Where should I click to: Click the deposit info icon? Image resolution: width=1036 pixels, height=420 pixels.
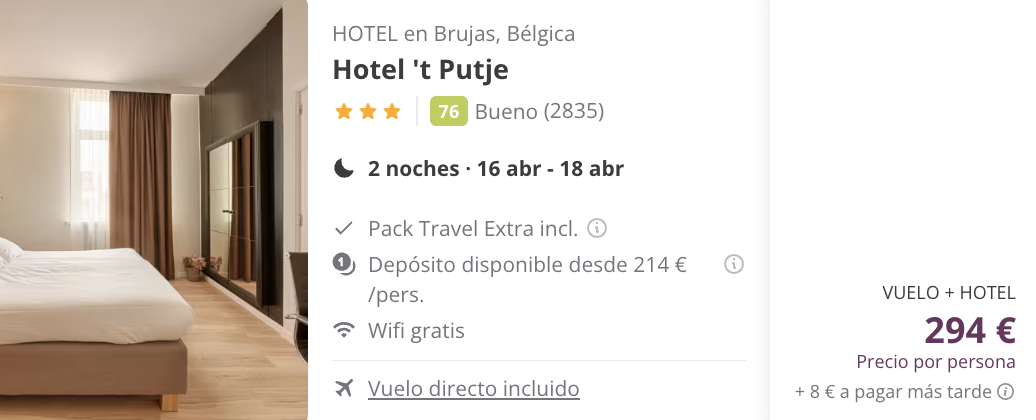click(734, 265)
